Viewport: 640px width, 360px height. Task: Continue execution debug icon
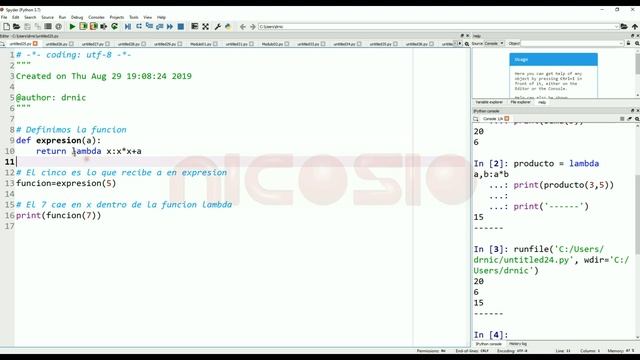pos(170,27)
